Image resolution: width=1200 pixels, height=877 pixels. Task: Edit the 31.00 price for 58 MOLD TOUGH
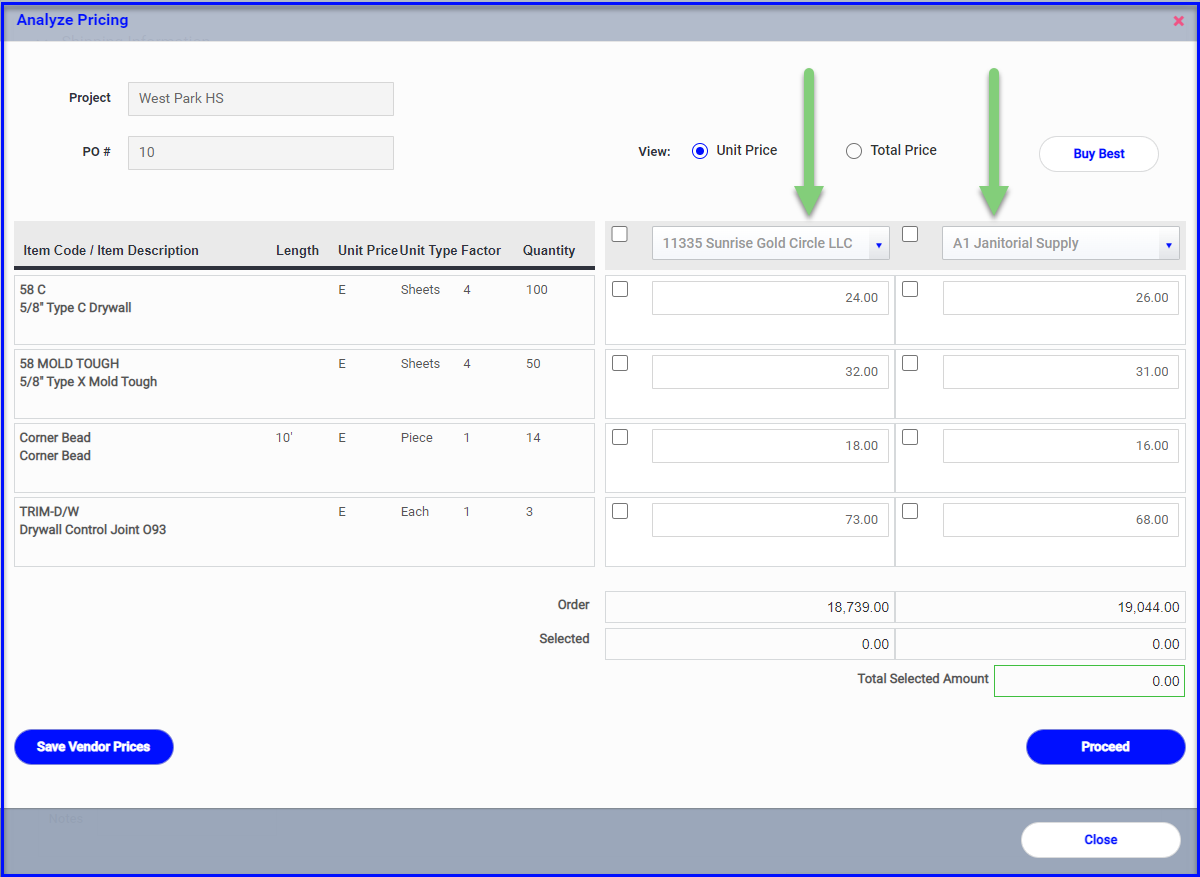click(1060, 372)
